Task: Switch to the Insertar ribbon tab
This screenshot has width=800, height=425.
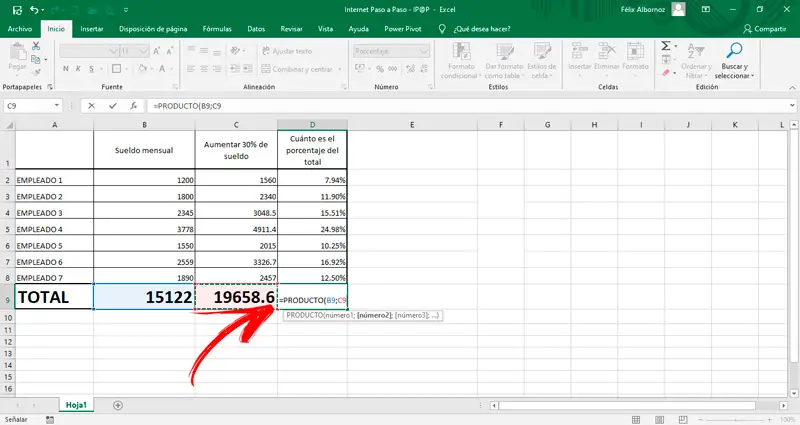Action: tap(91, 29)
